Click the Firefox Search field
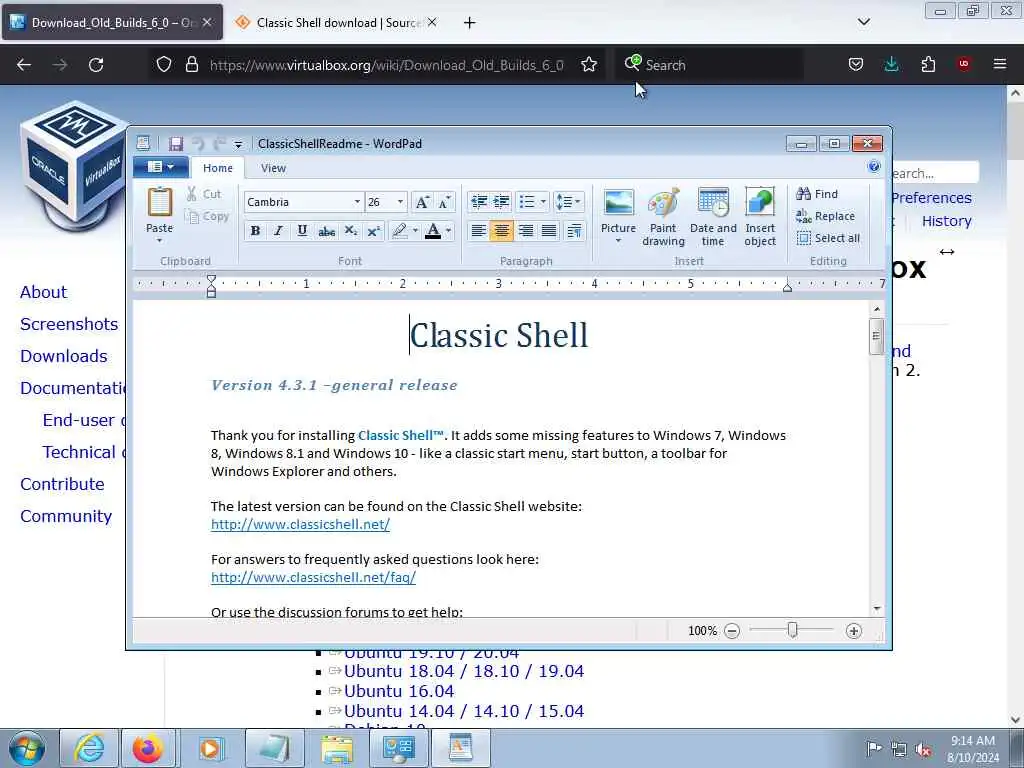The image size is (1024, 768). pos(709,65)
